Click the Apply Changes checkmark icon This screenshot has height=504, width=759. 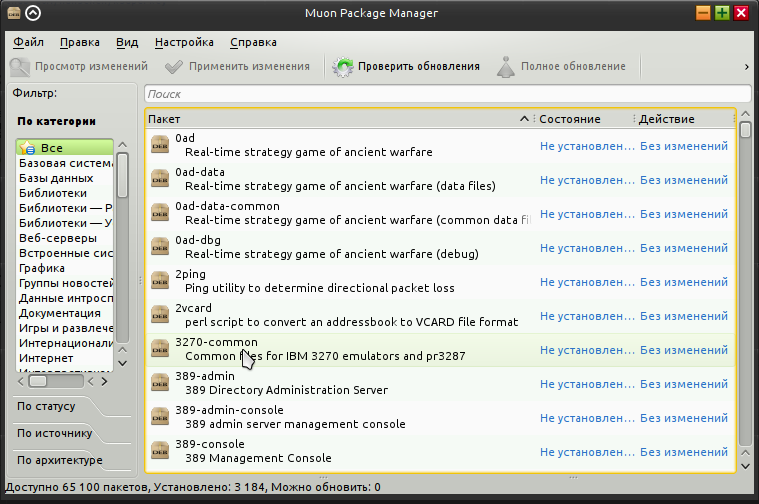174,67
